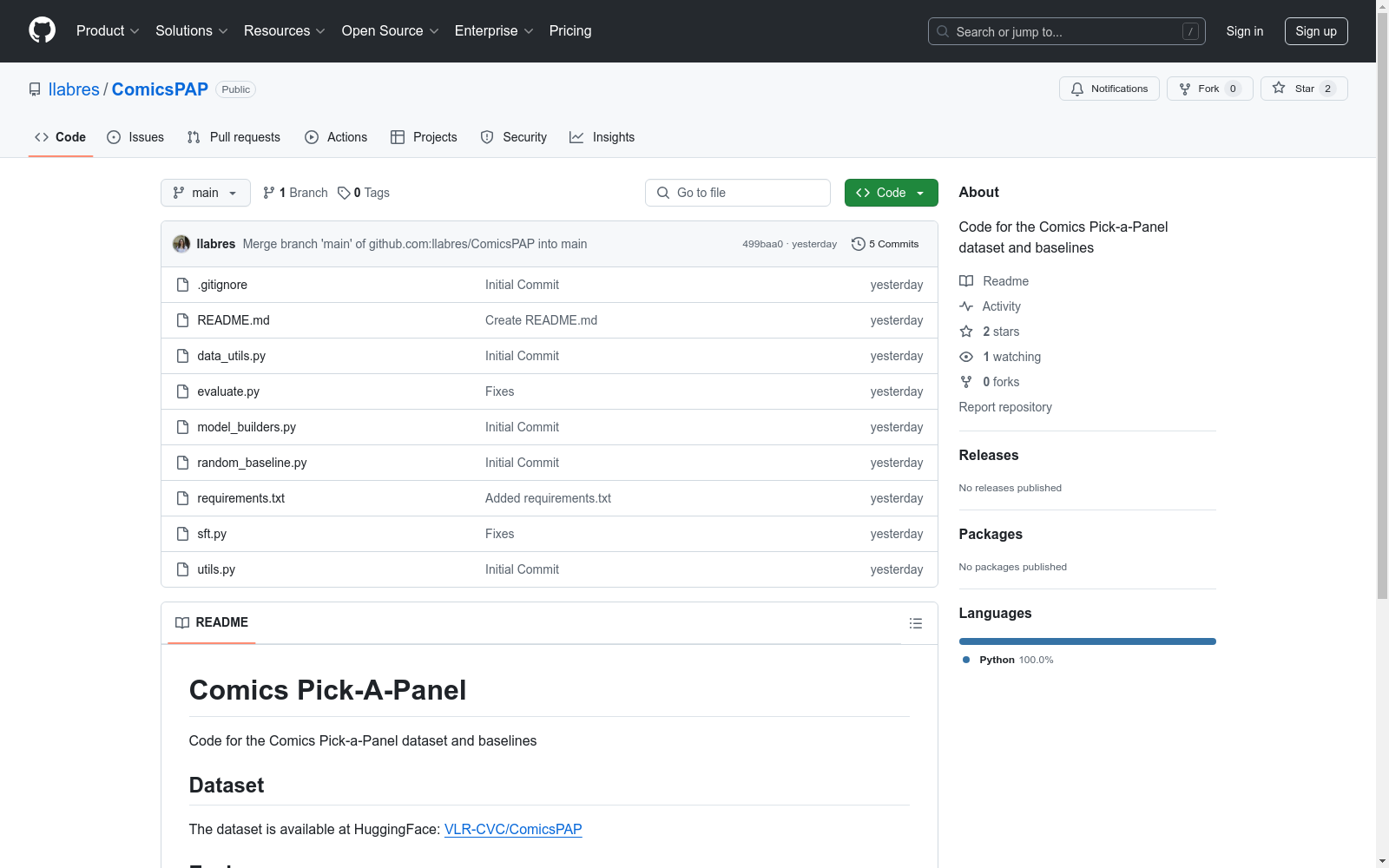The height and width of the screenshot is (868, 1389).
Task: Click the Search or jump to field
Action: pos(1067,31)
